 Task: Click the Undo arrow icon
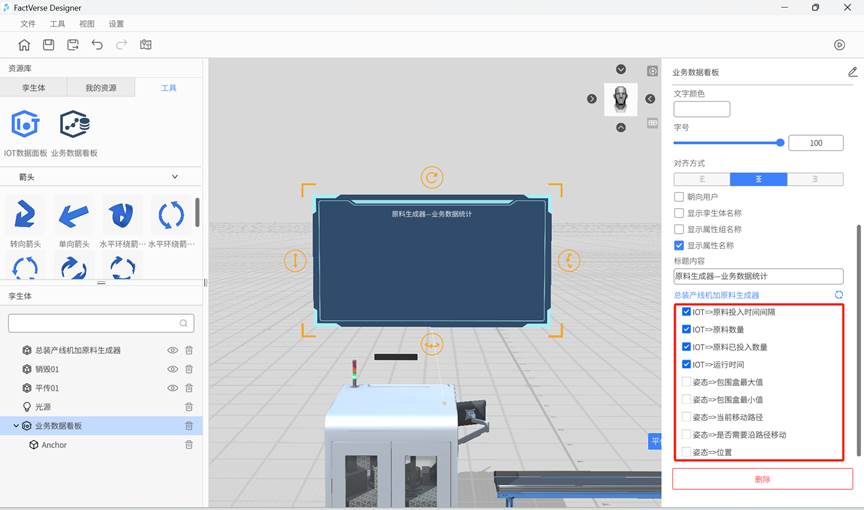(x=97, y=45)
